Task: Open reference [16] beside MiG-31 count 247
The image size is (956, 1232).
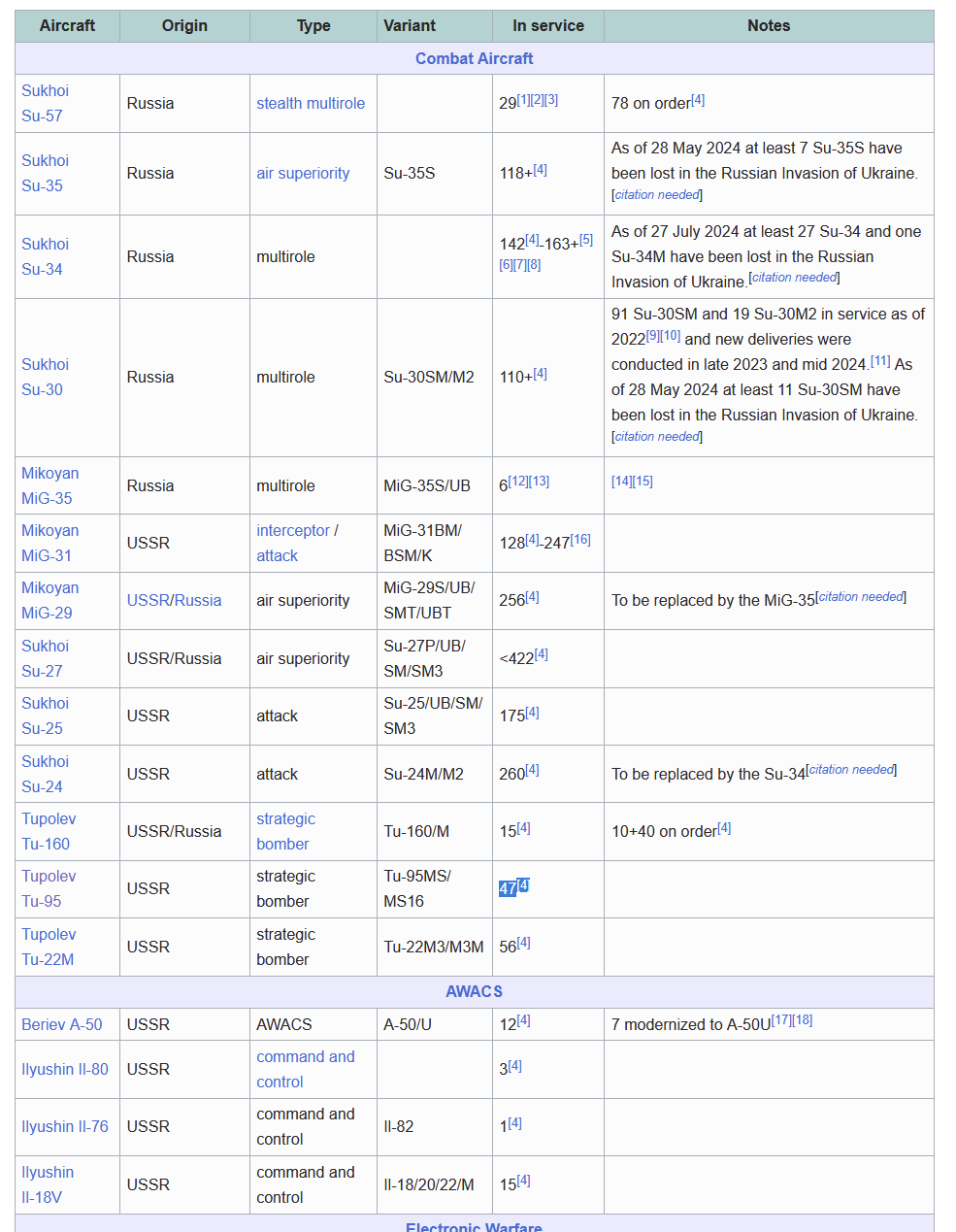Action: point(580,540)
